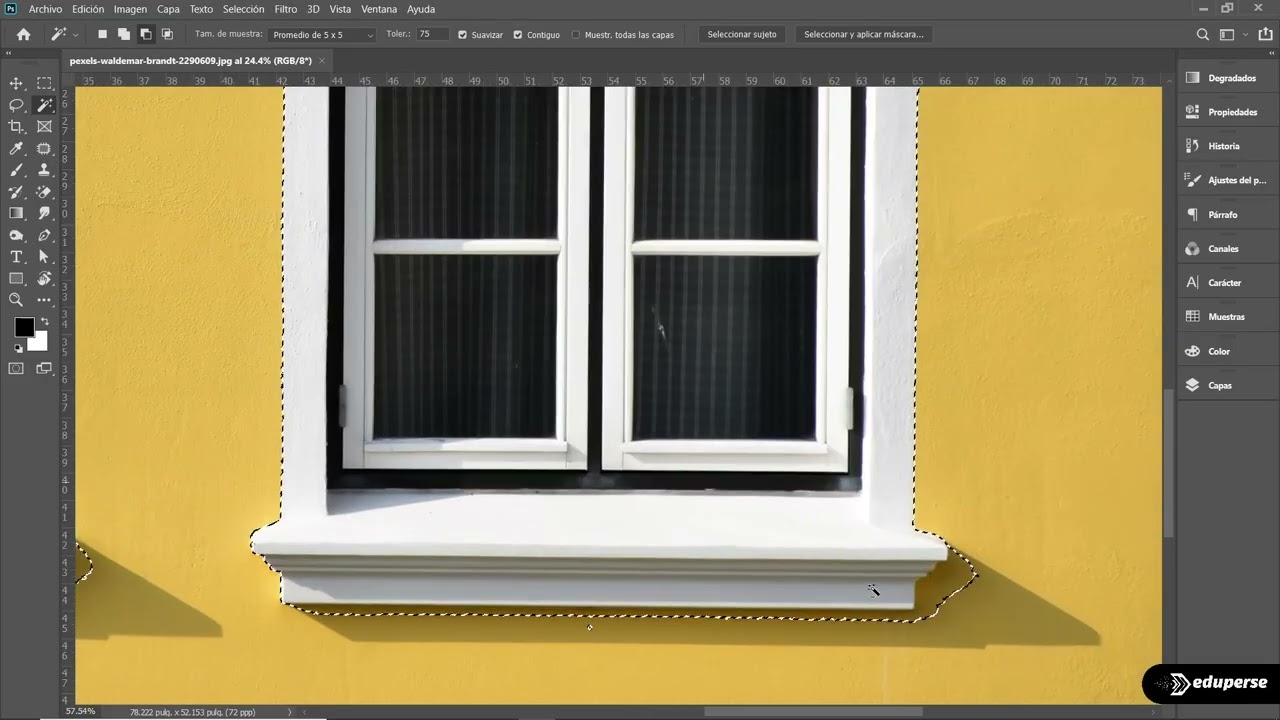
Task: Open the Filtro menu
Action: tap(286, 9)
